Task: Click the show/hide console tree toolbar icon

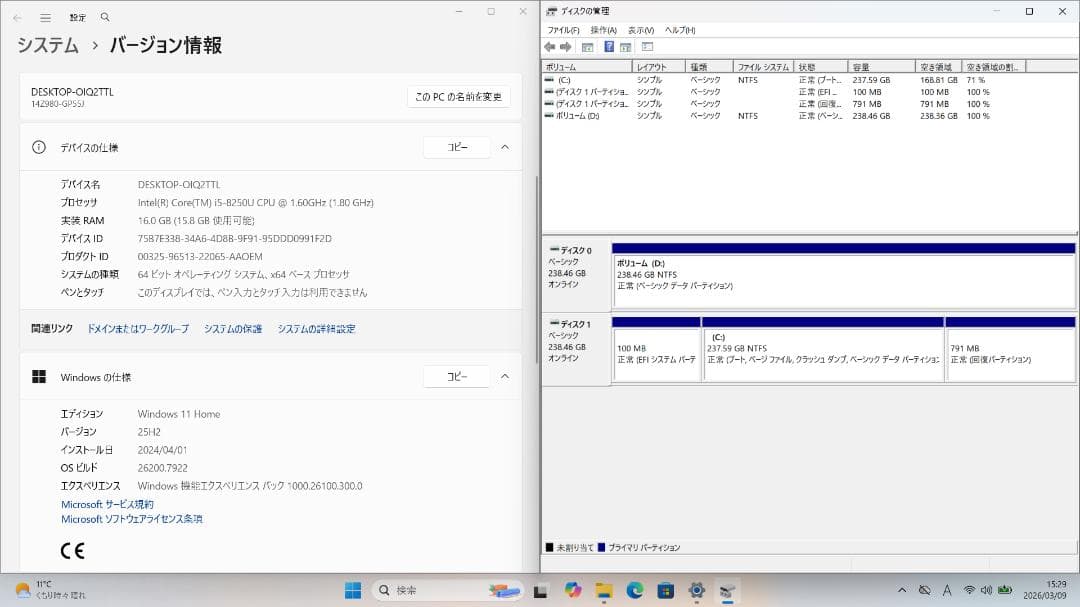Action: [588, 47]
